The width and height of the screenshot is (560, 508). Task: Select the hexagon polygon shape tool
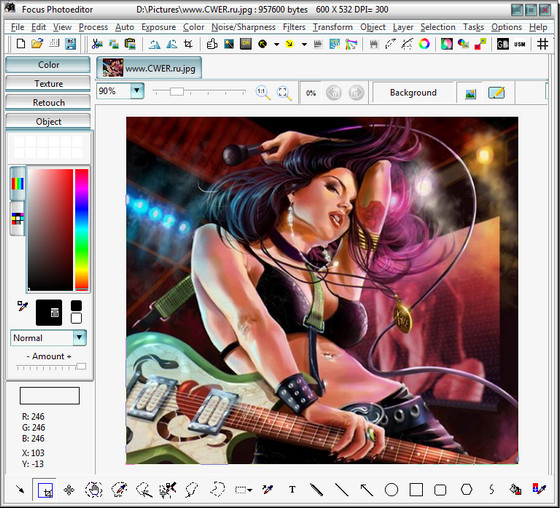(x=466, y=489)
